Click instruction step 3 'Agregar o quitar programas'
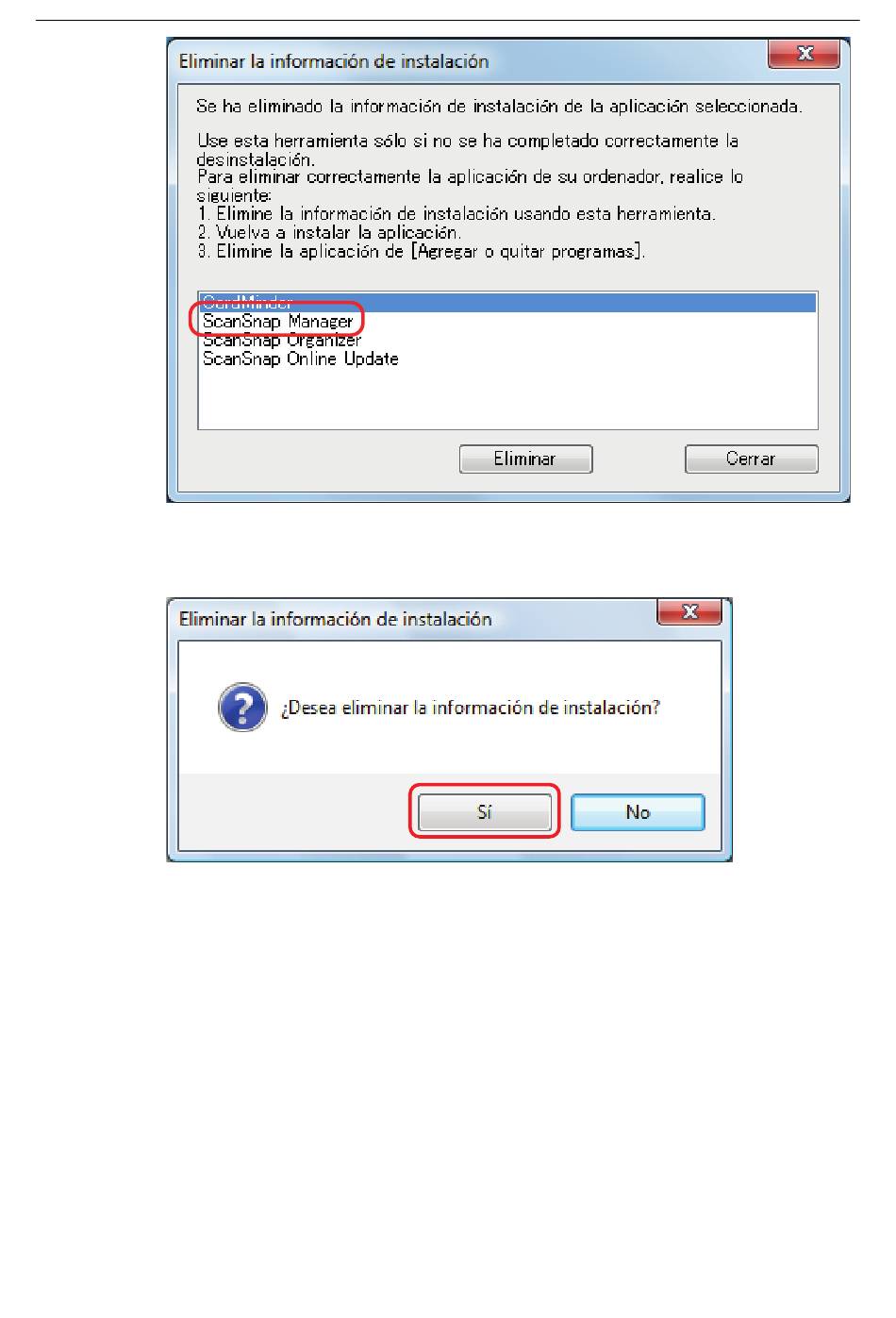This screenshot has width=896, height=1318. pyautogui.click(x=422, y=252)
